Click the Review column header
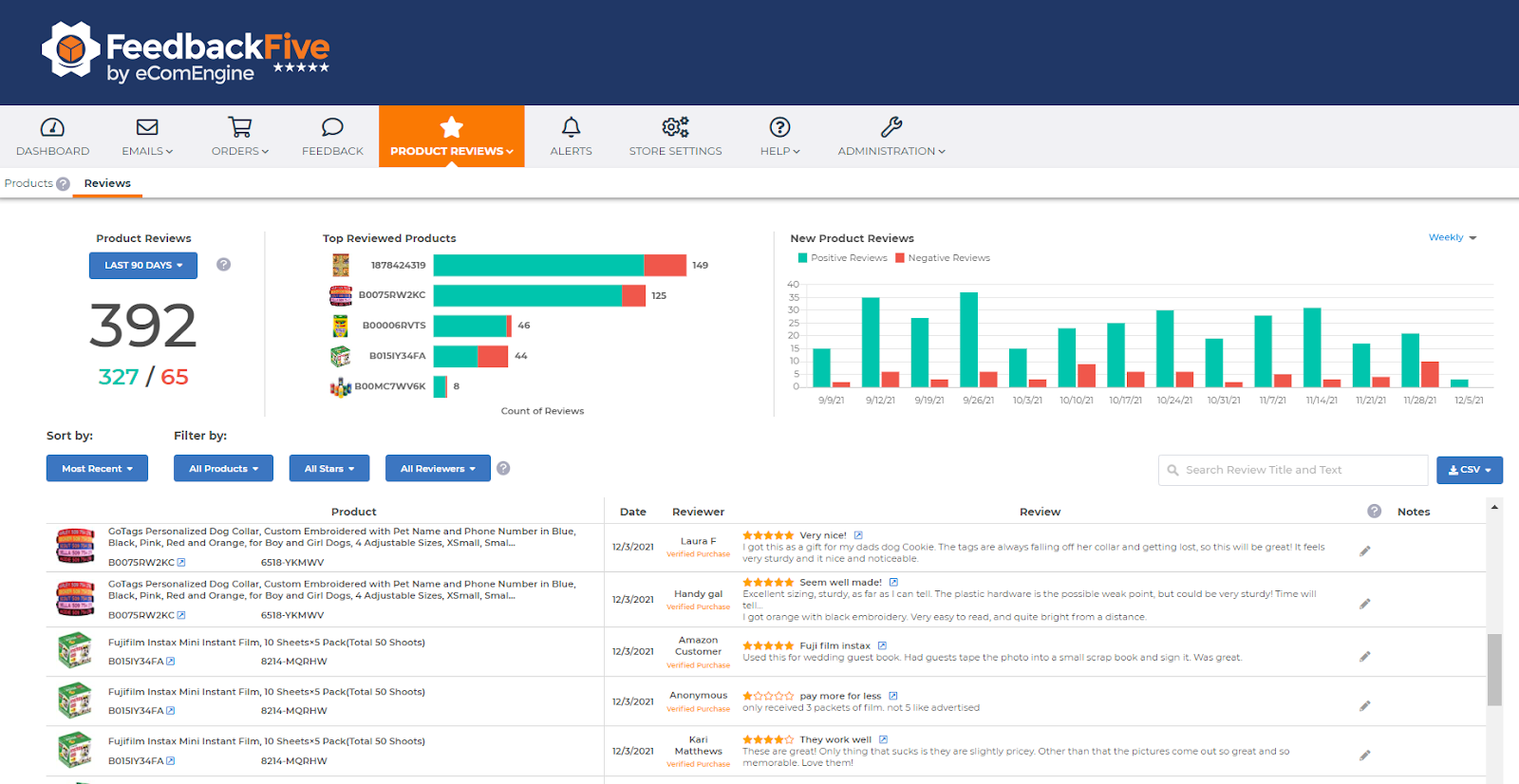This screenshot has width=1519, height=784. click(x=1040, y=512)
